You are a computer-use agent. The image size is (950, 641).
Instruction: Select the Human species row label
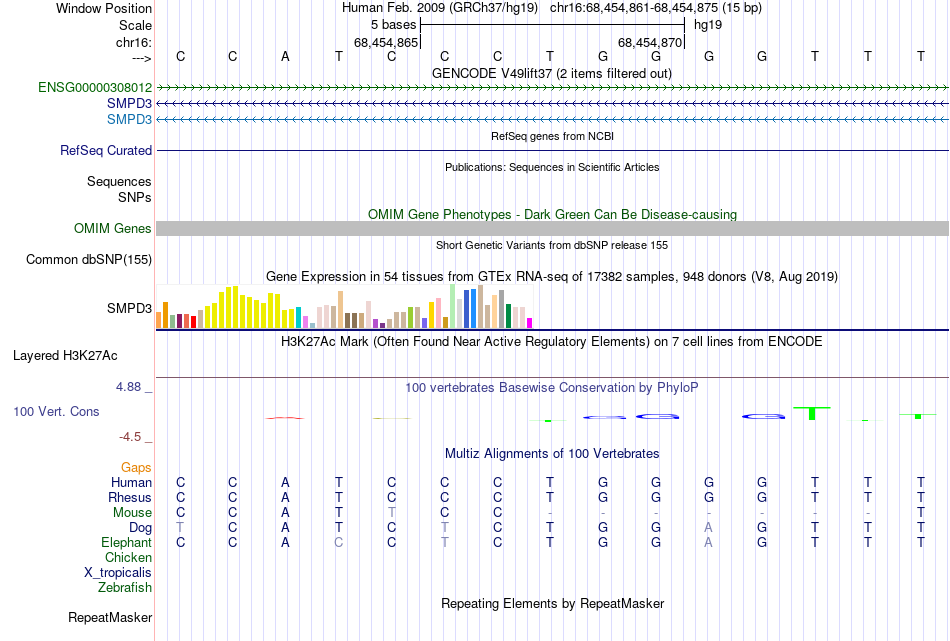click(131, 482)
